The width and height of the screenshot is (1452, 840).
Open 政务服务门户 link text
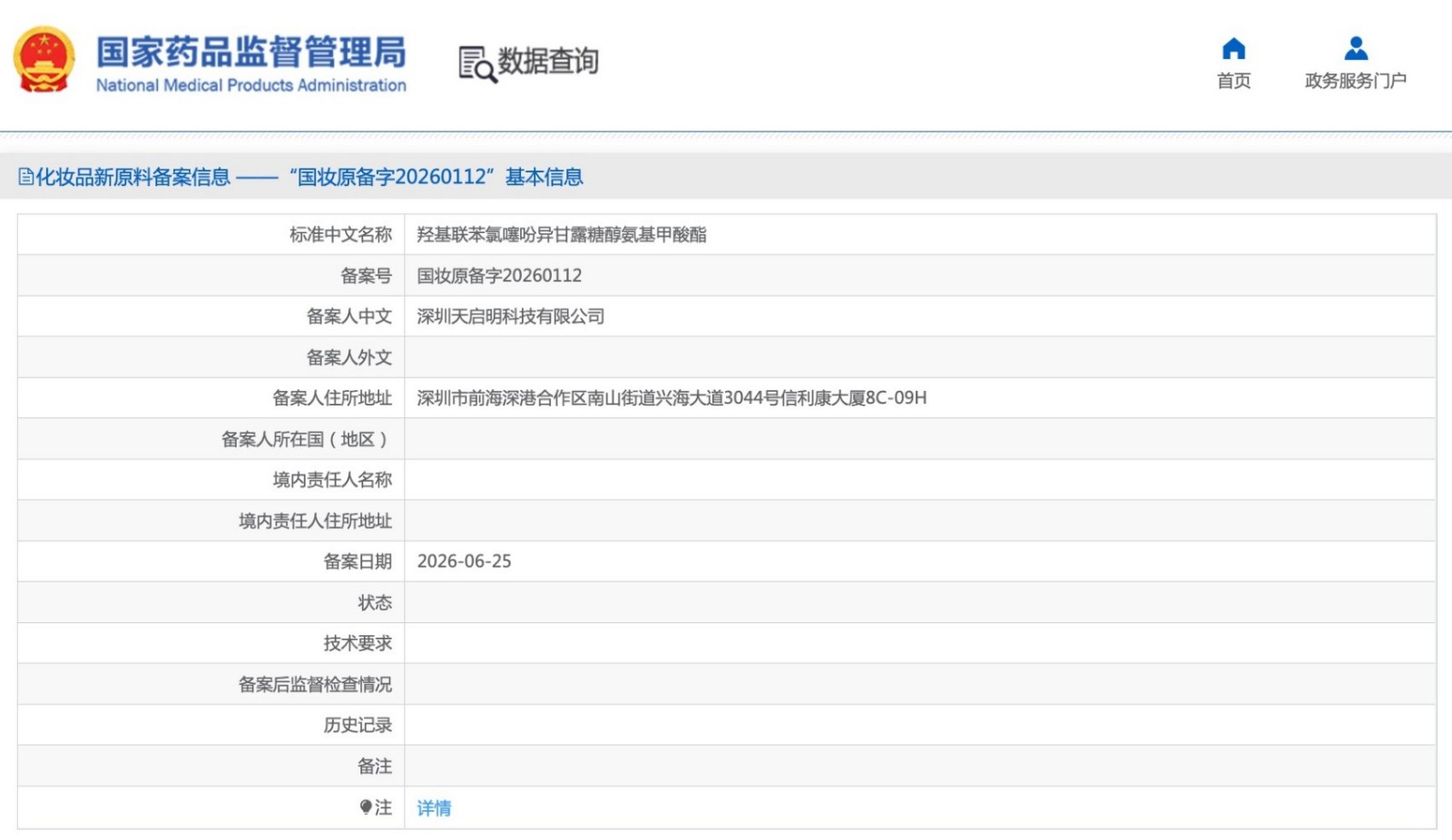[x=1356, y=81]
